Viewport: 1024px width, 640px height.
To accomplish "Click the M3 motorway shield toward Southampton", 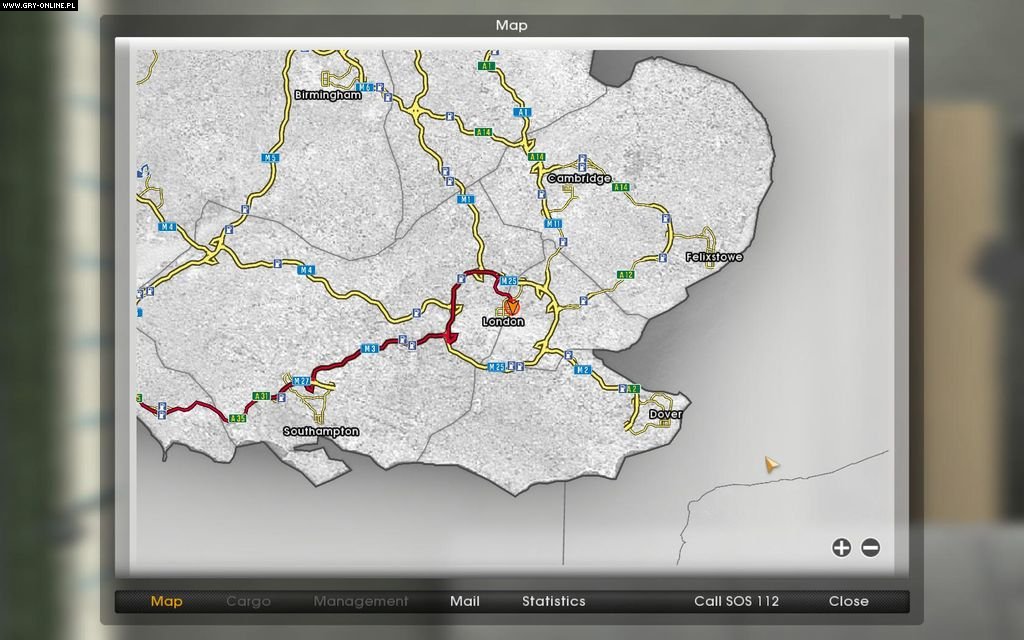I will click(x=370, y=349).
